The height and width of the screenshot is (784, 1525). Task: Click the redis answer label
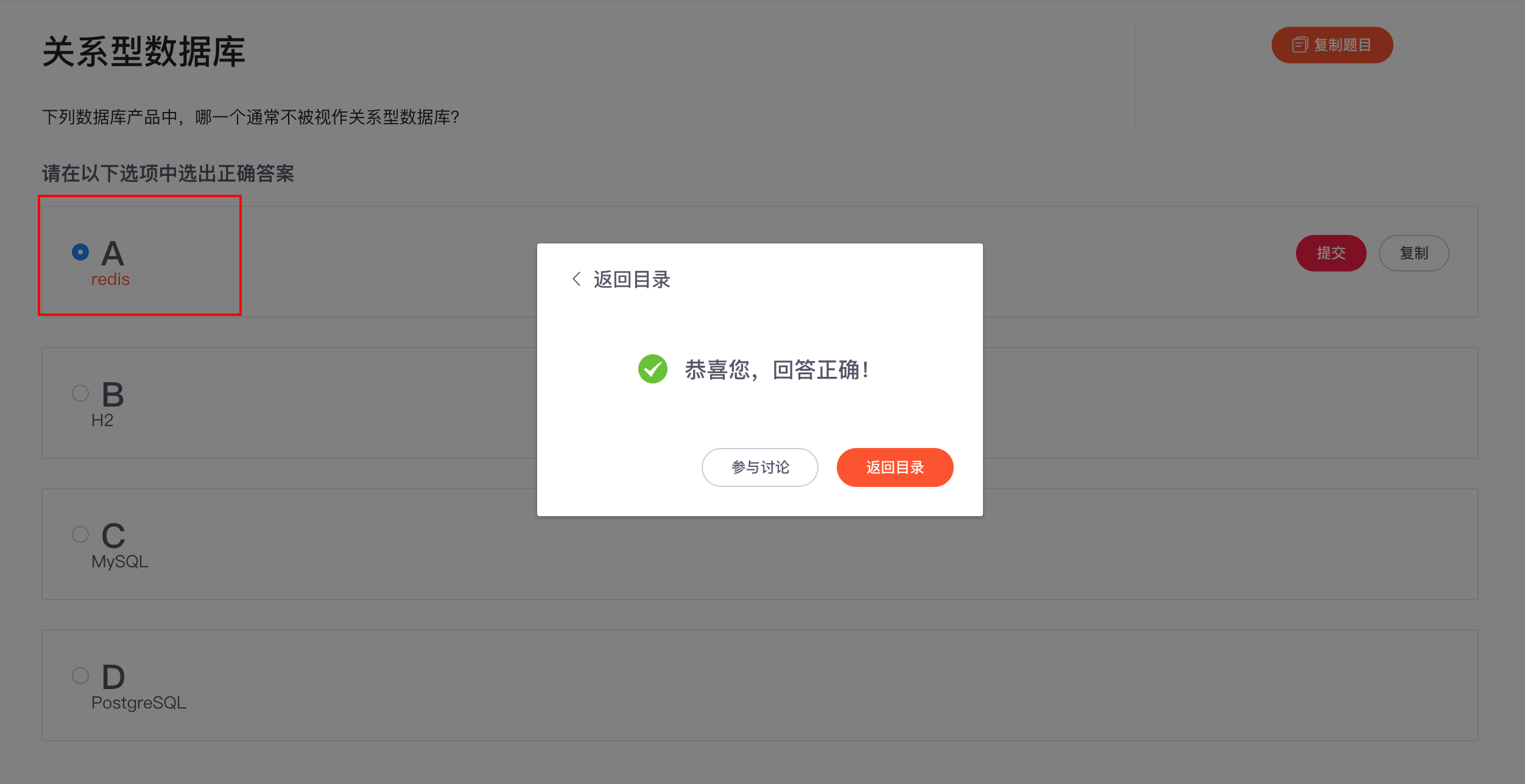click(110, 279)
